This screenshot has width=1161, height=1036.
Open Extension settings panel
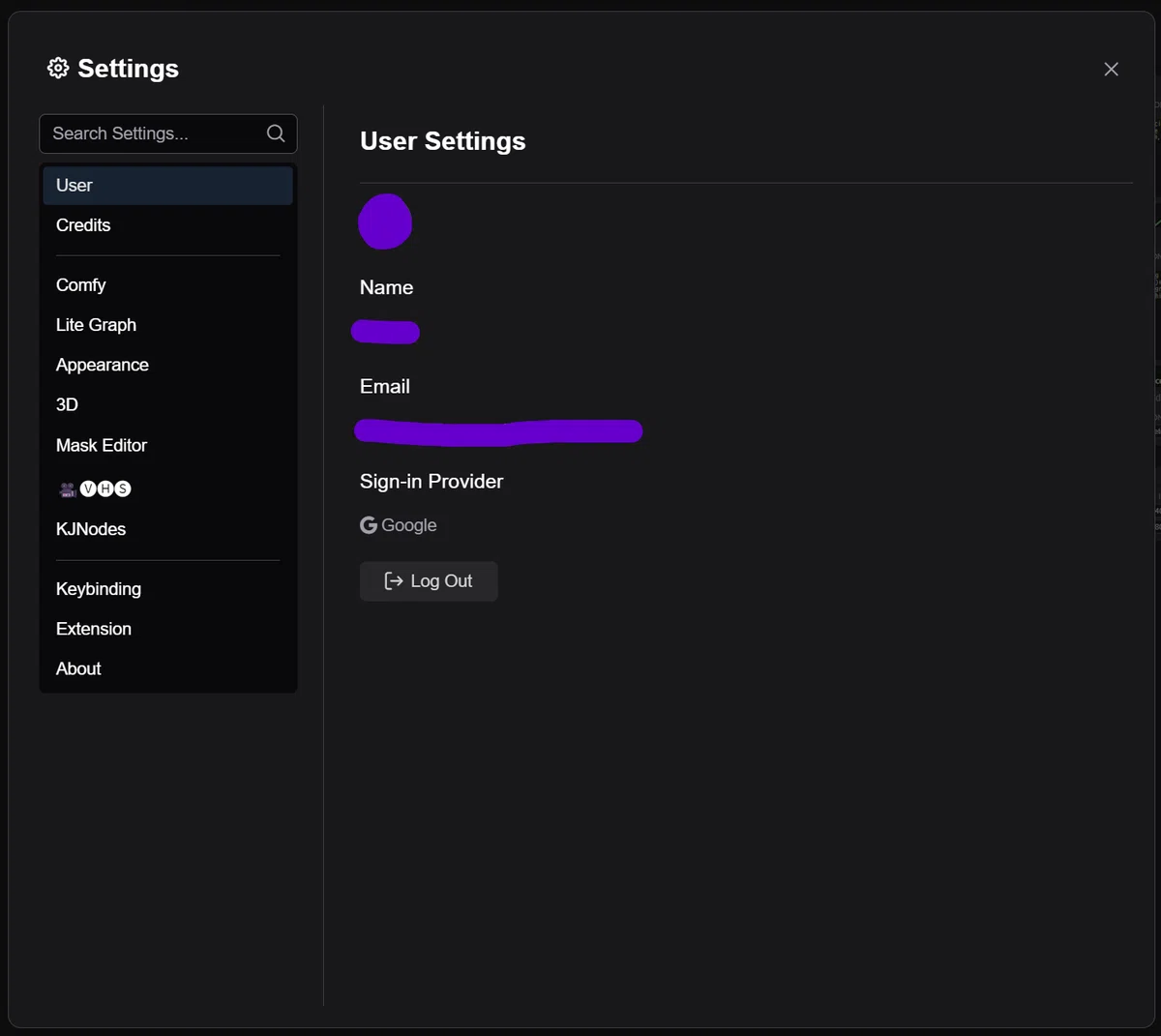(167, 629)
